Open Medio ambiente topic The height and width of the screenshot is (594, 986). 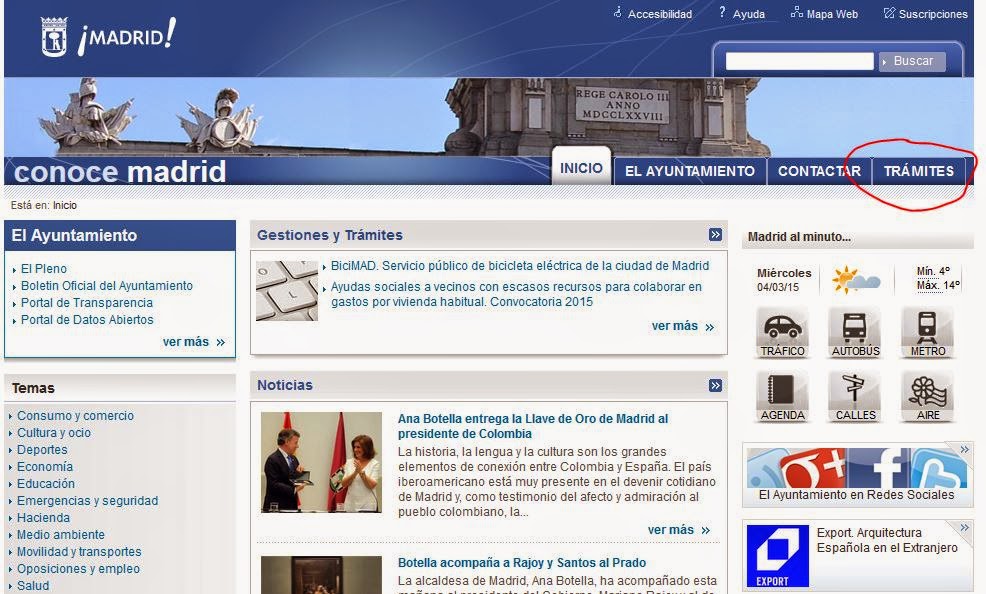point(61,534)
